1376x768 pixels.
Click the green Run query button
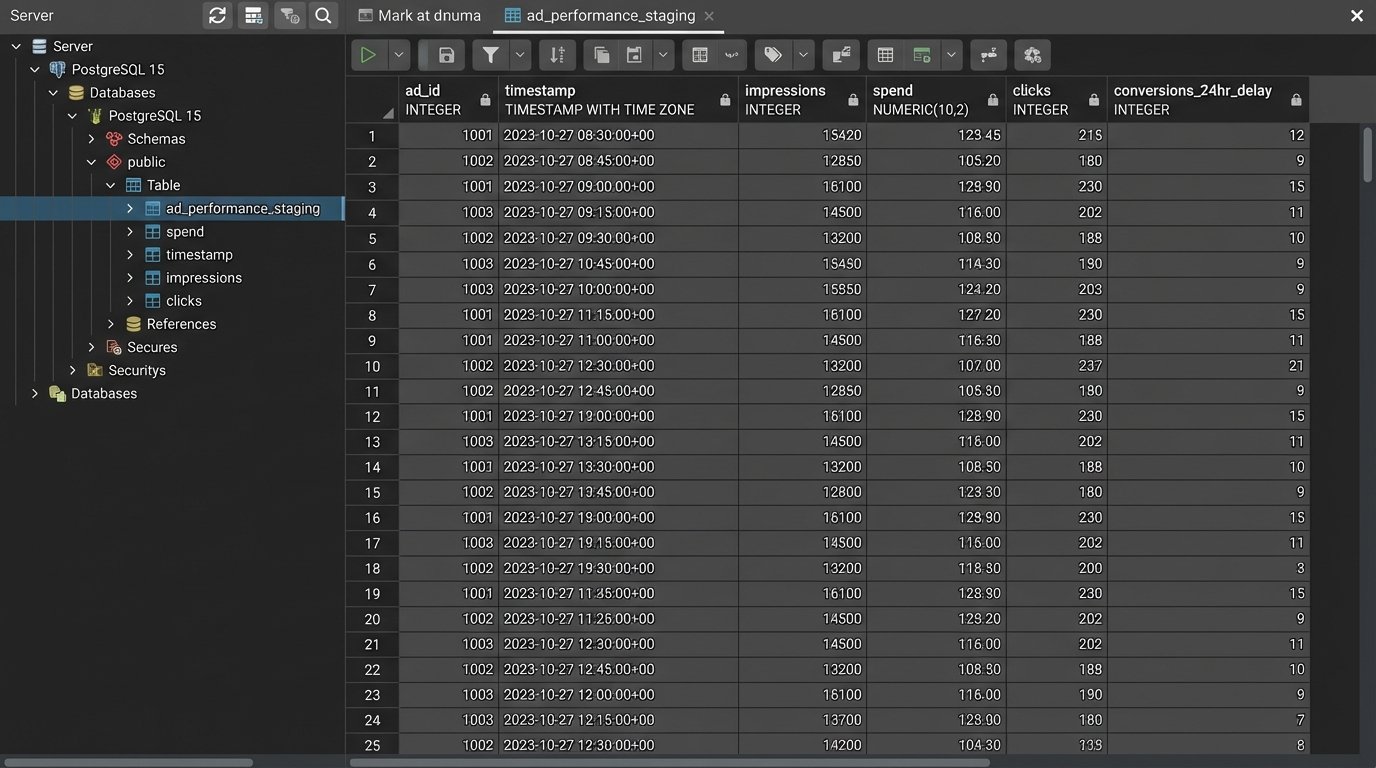coord(368,55)
